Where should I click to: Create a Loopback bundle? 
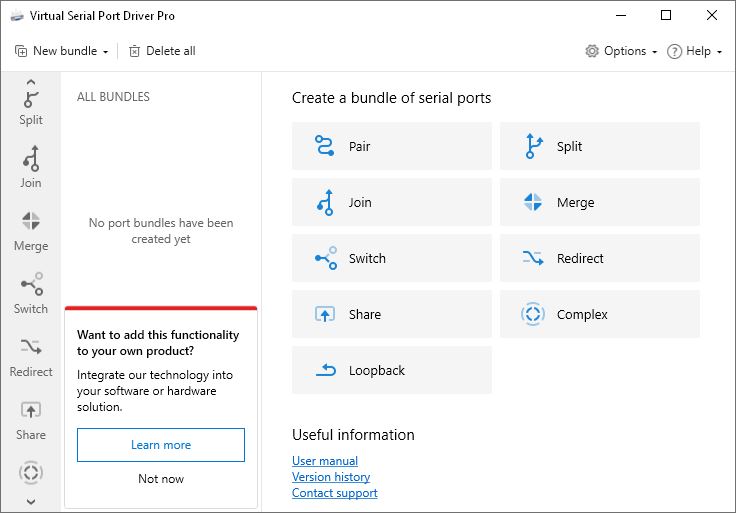tap(392, 370)
